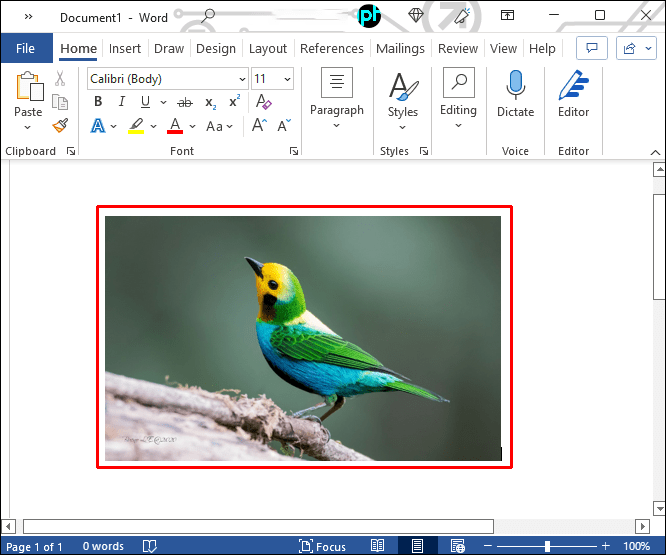Toggle strikethrough text formatting
The width and height of the screenshot is (666, 555).
click(184, 102)
